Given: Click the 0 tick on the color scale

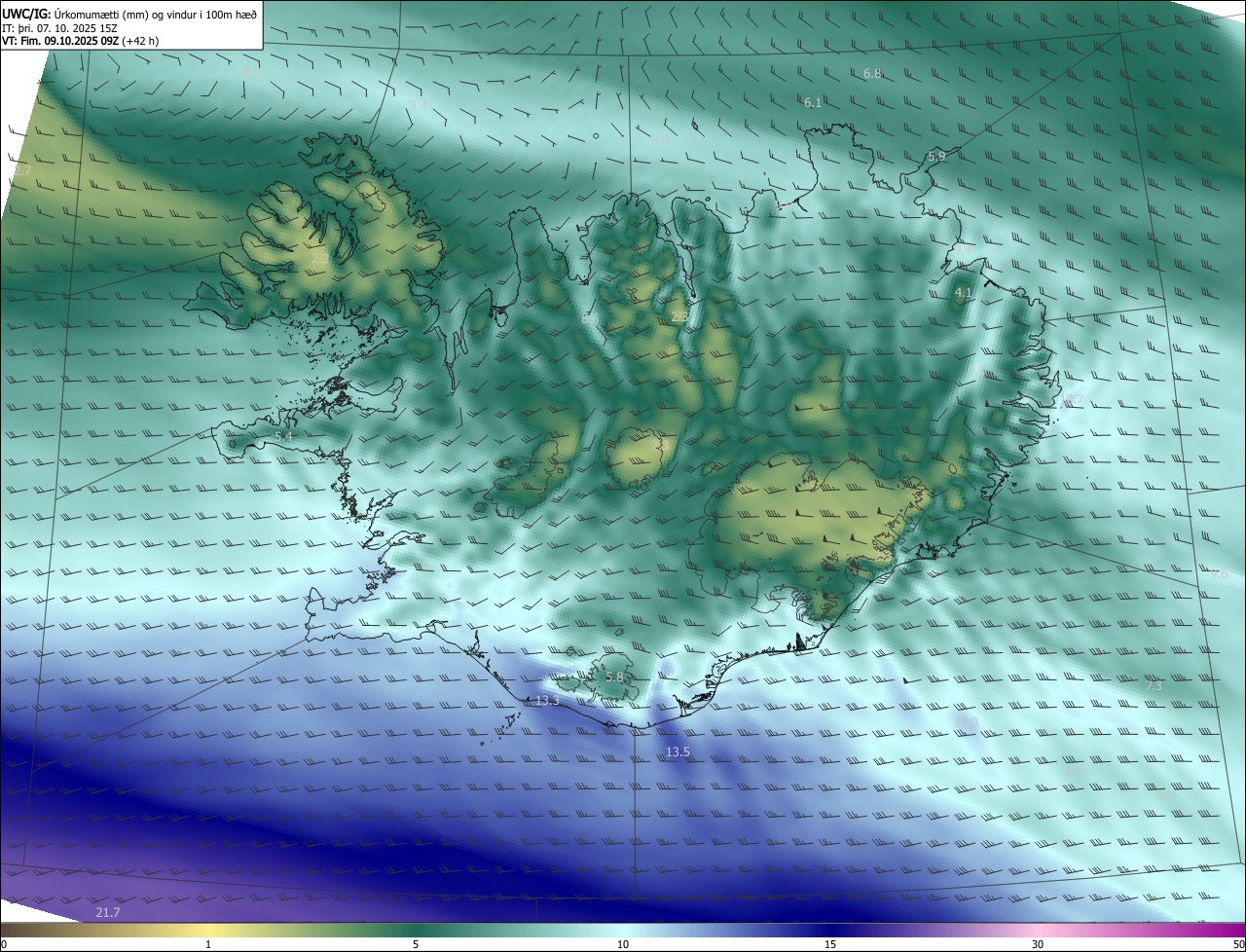Looking at the screenshot, I should (4, 944).
